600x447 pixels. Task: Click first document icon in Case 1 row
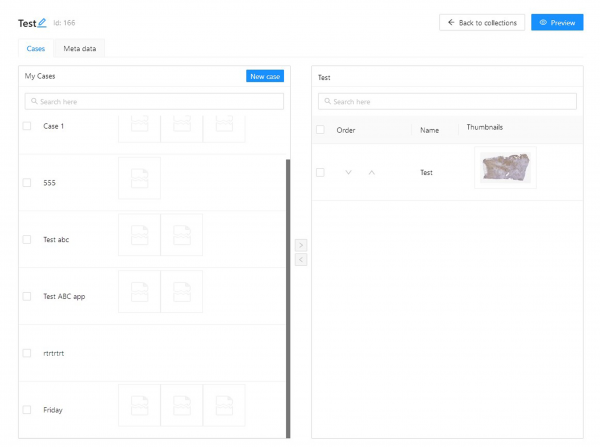click(x=140, y=125)
